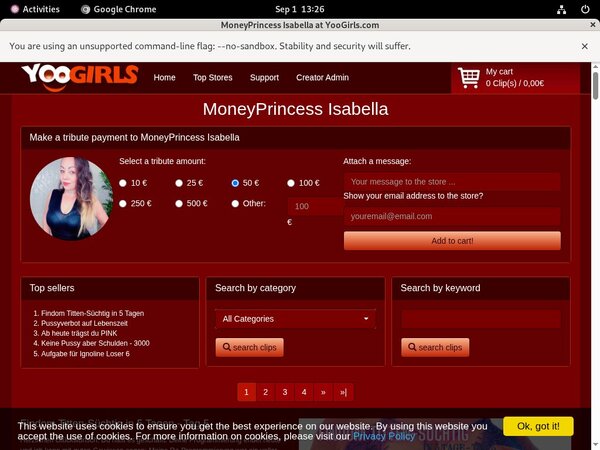This screenshot has height=450, width=600.
Task: Open the Top Stores menu
Action: pos(212,78)
